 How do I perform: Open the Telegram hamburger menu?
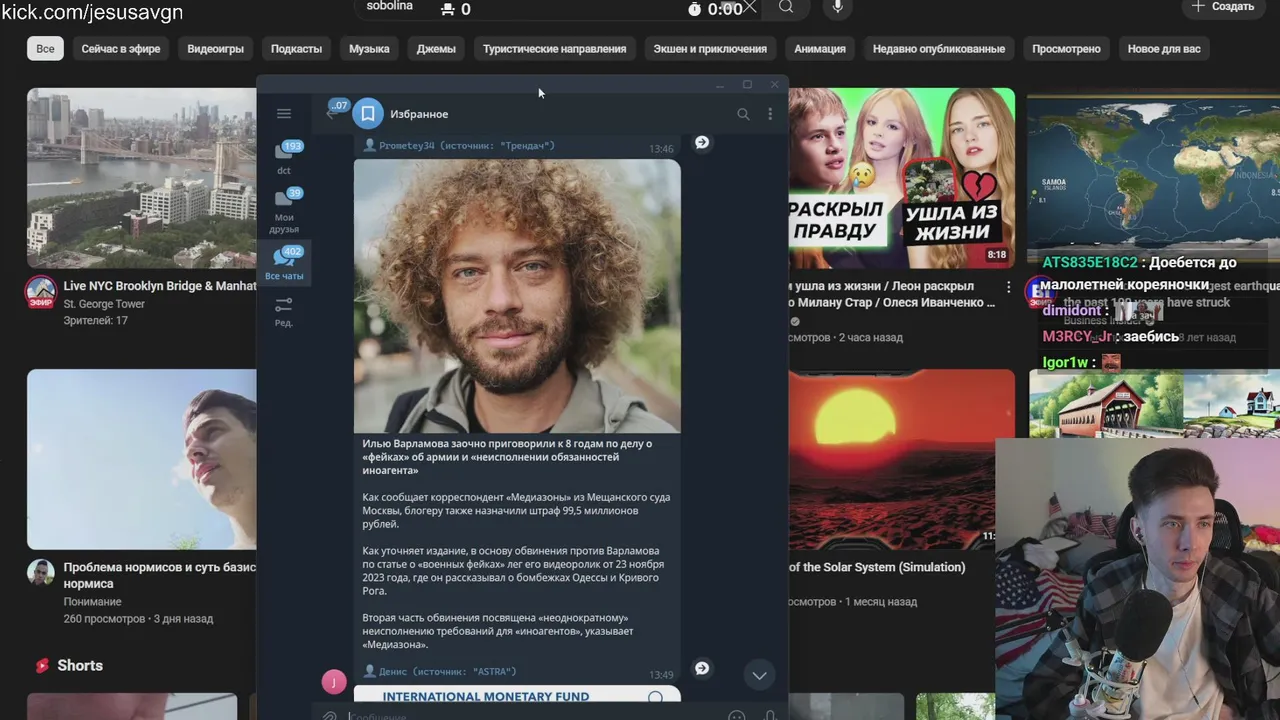284,114
